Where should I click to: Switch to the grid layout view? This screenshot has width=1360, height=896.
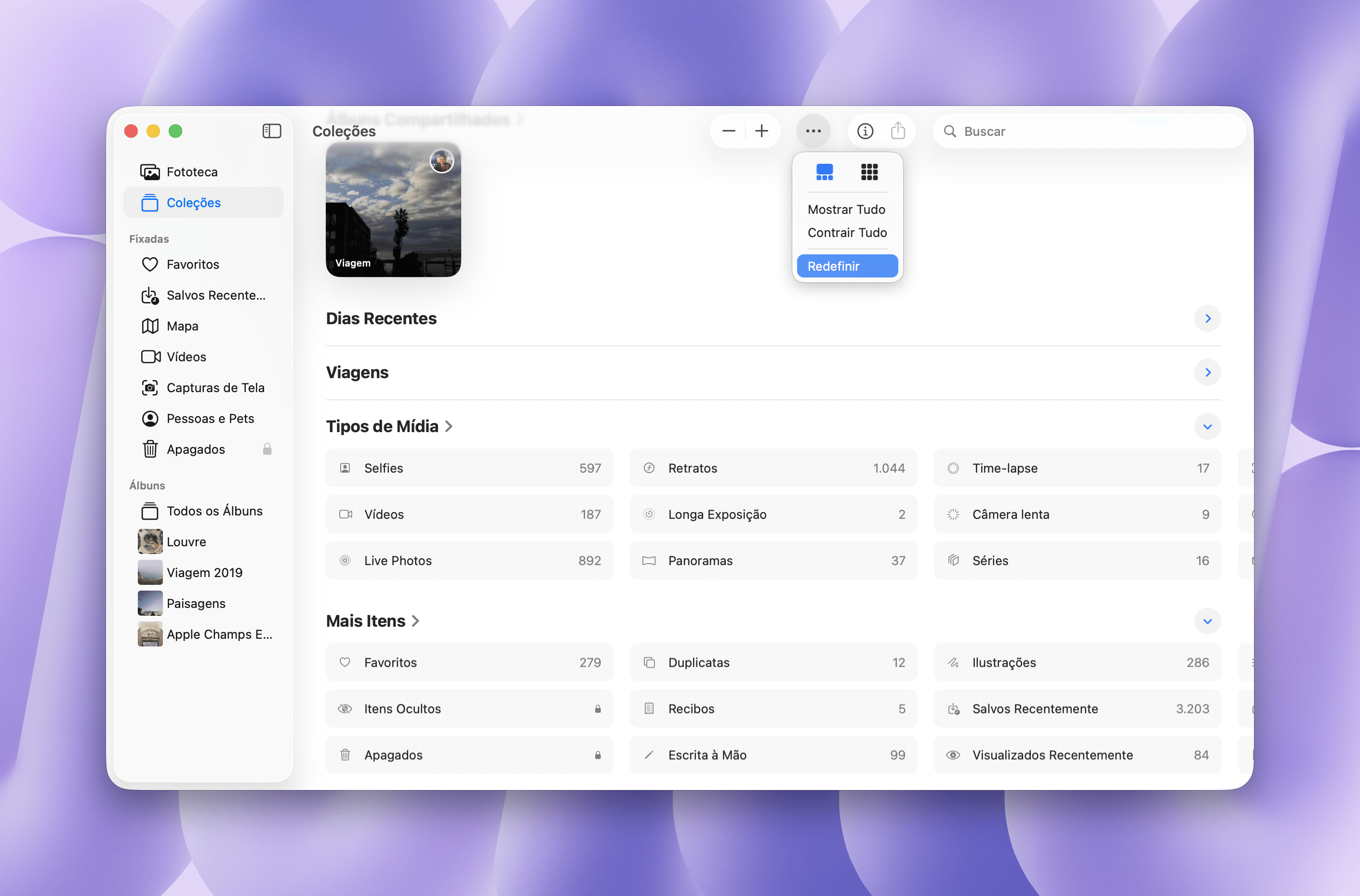click(869, 171)
